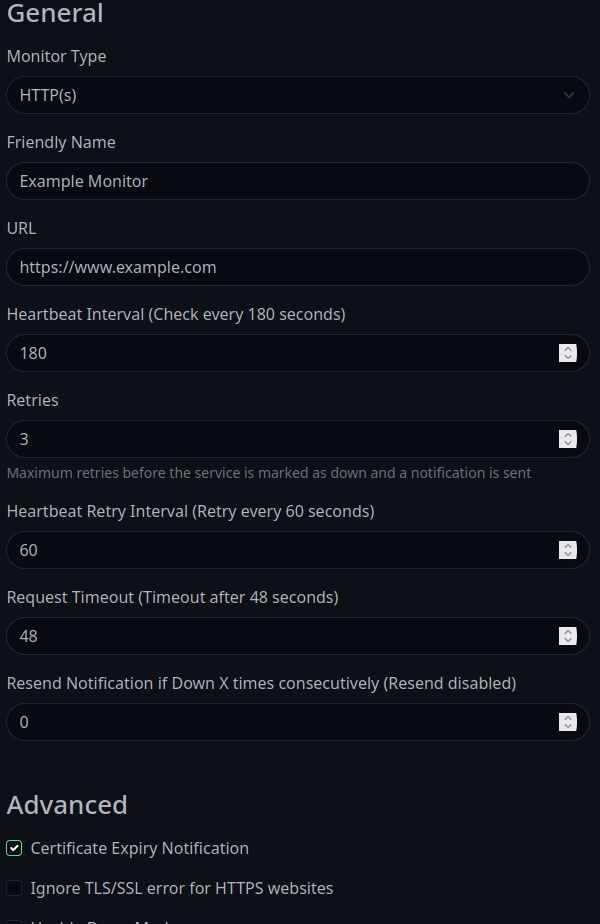Decrease the Heartbeat Retry Interval value
Image resolution: width=600 pixels, height=924 pixels.
pos(568,554)
